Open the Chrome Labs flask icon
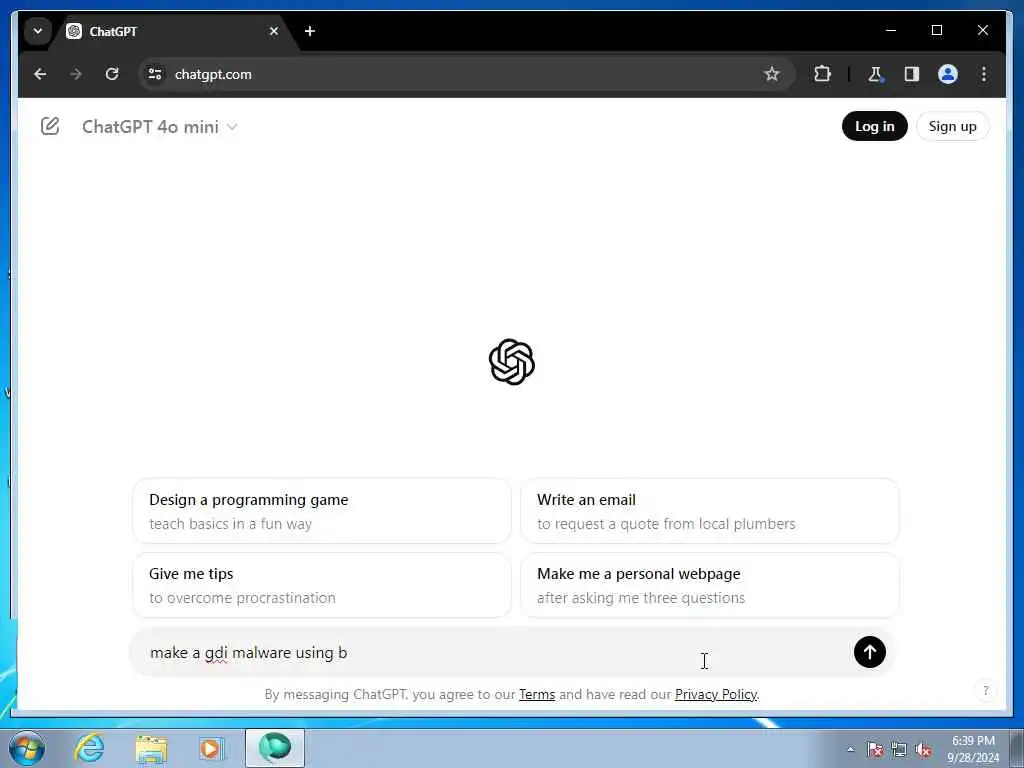 tap(875, 74)
